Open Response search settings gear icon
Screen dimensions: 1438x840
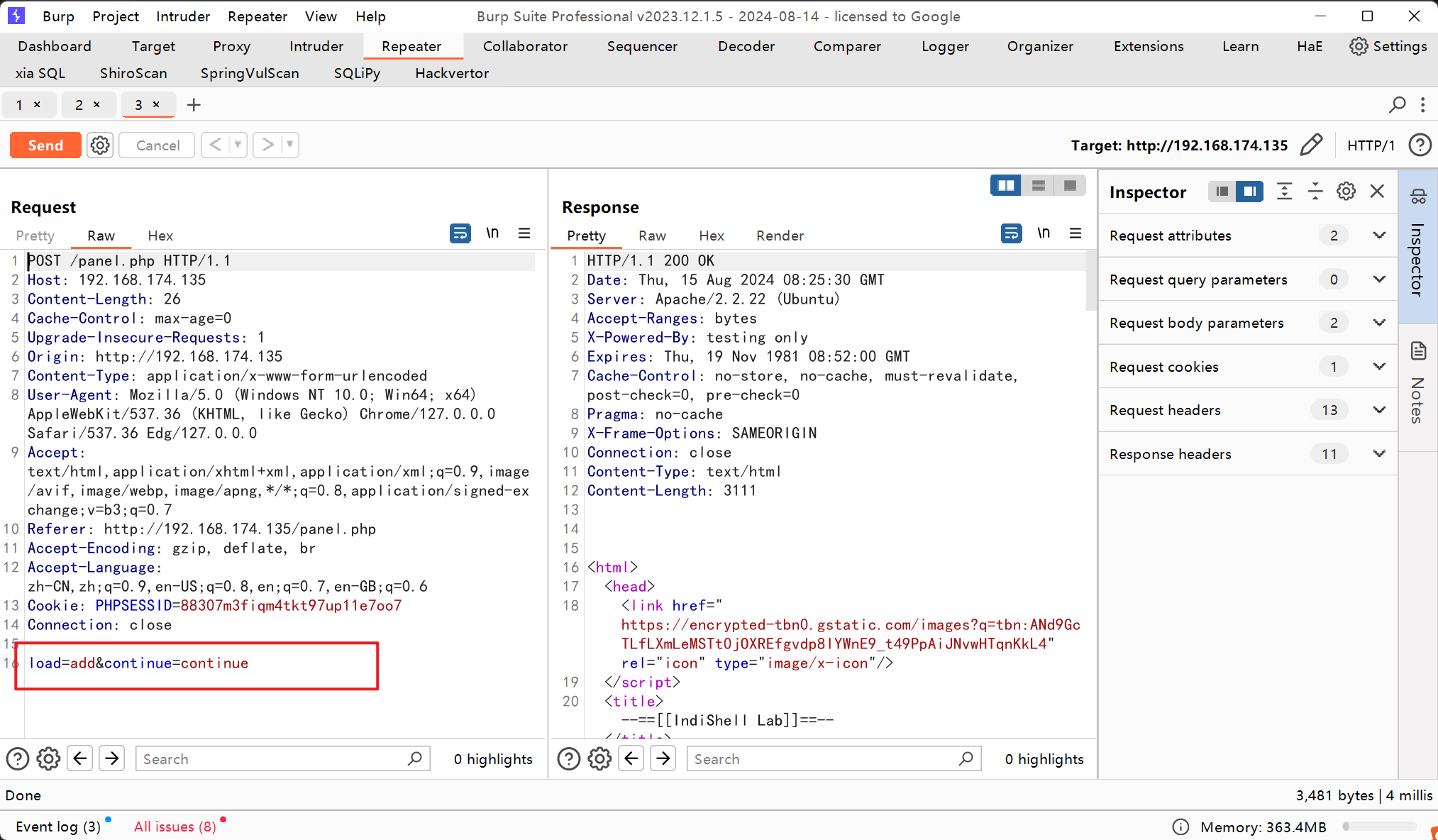pyautogui.click(x=599, y=759)
